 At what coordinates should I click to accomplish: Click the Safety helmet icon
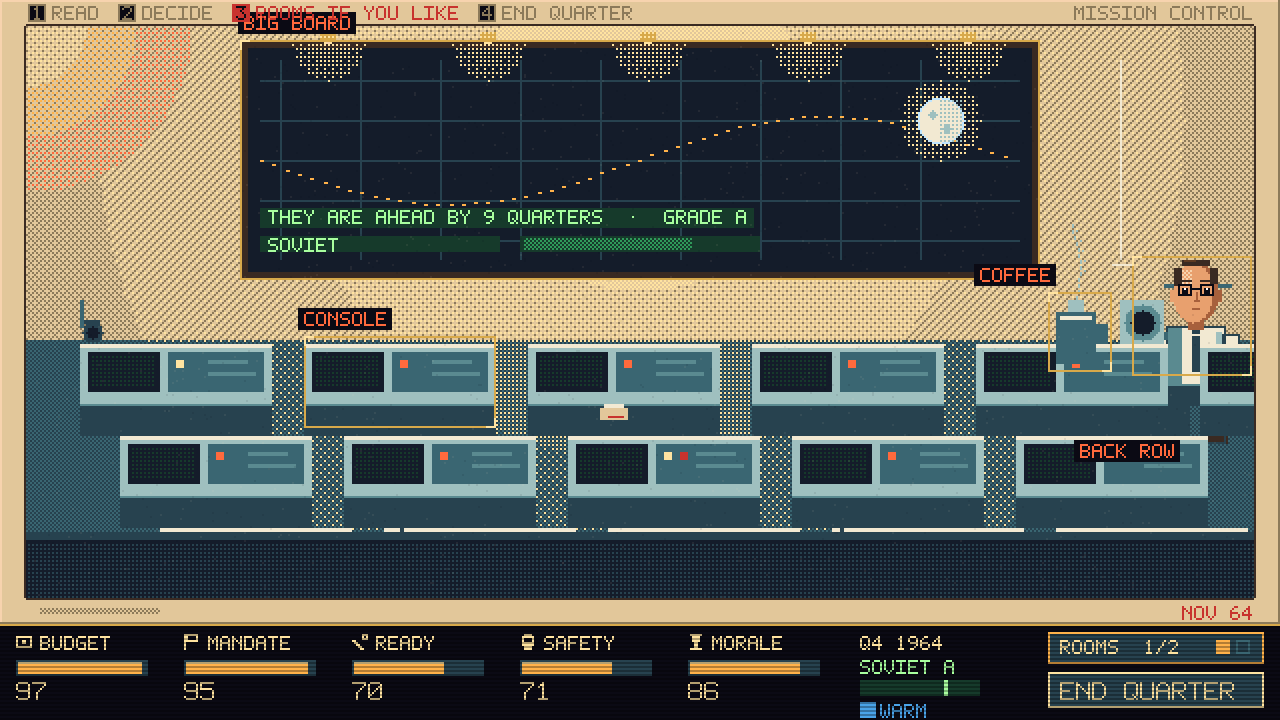tap(528, 643)
